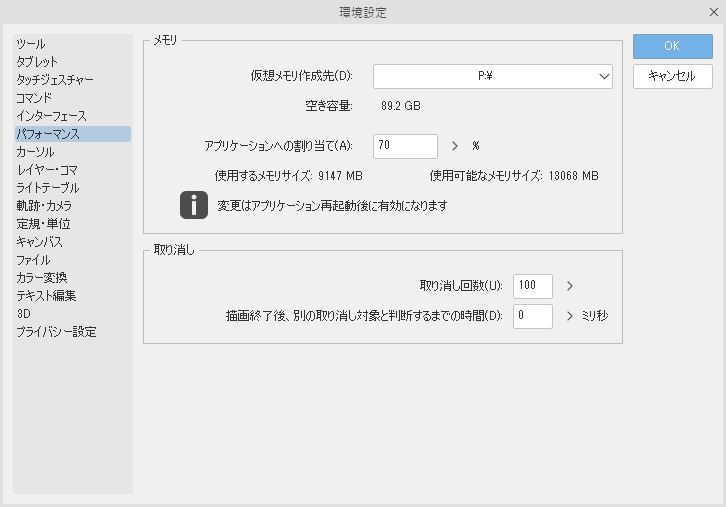Select タッチジェスチャー in the sidebar
This screenshot has height=507, width=726.
tap(55, 80)
